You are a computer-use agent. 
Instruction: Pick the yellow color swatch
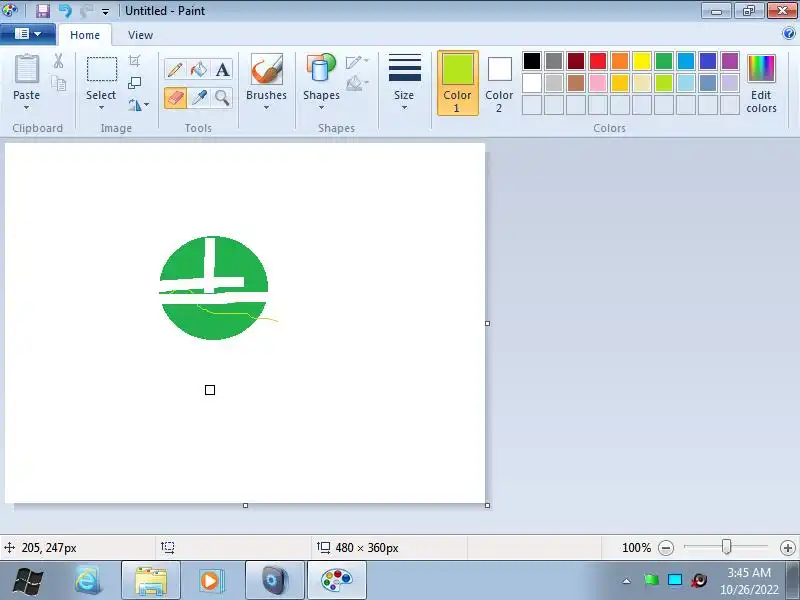[642, 61]
